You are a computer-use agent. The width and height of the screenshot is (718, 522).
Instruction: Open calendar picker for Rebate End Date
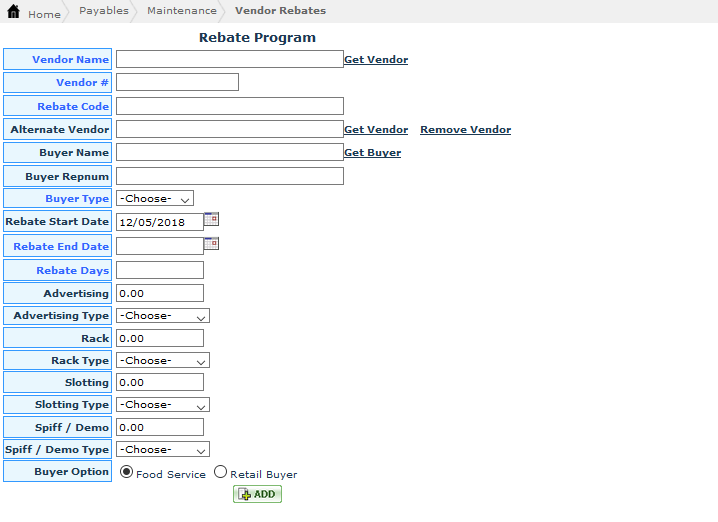211,243
